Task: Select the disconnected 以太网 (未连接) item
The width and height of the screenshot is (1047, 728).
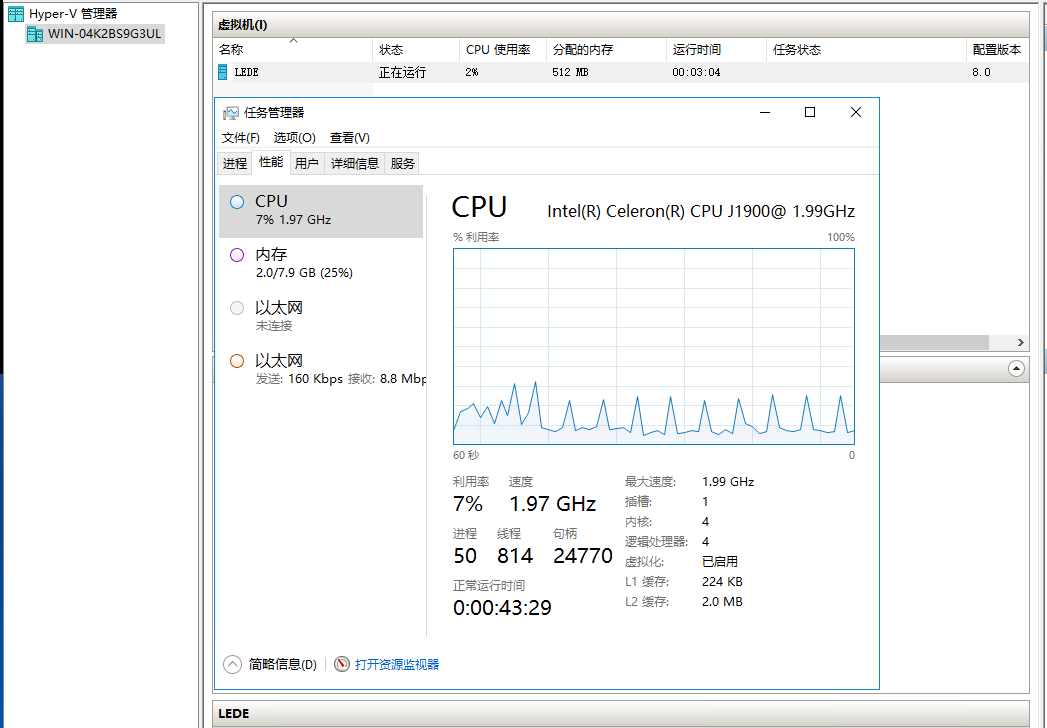Action: click(321, 317)
